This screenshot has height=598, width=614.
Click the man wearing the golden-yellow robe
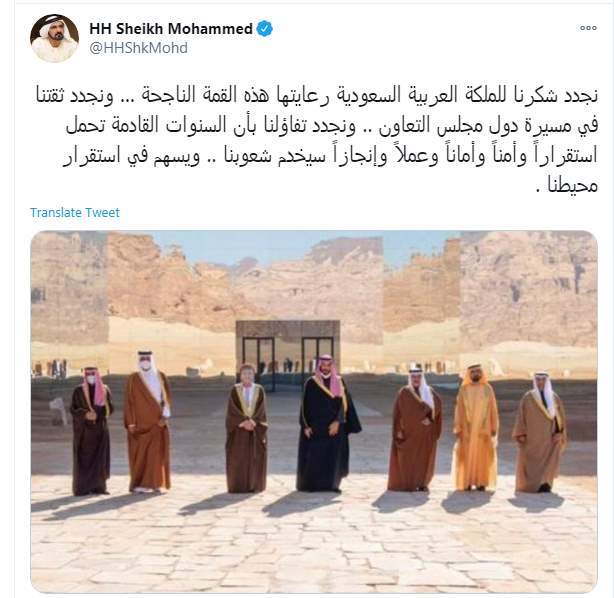coord(475,427)
